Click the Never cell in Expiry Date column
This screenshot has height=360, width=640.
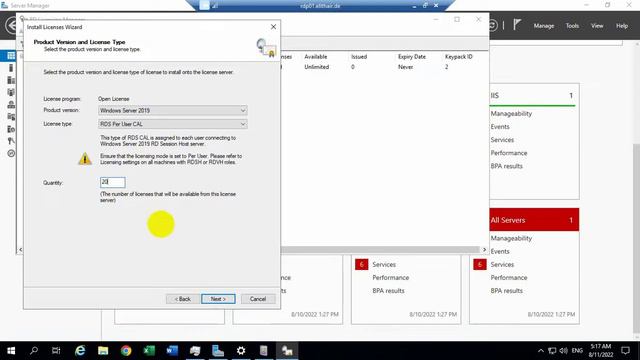[x=405, y=67]
